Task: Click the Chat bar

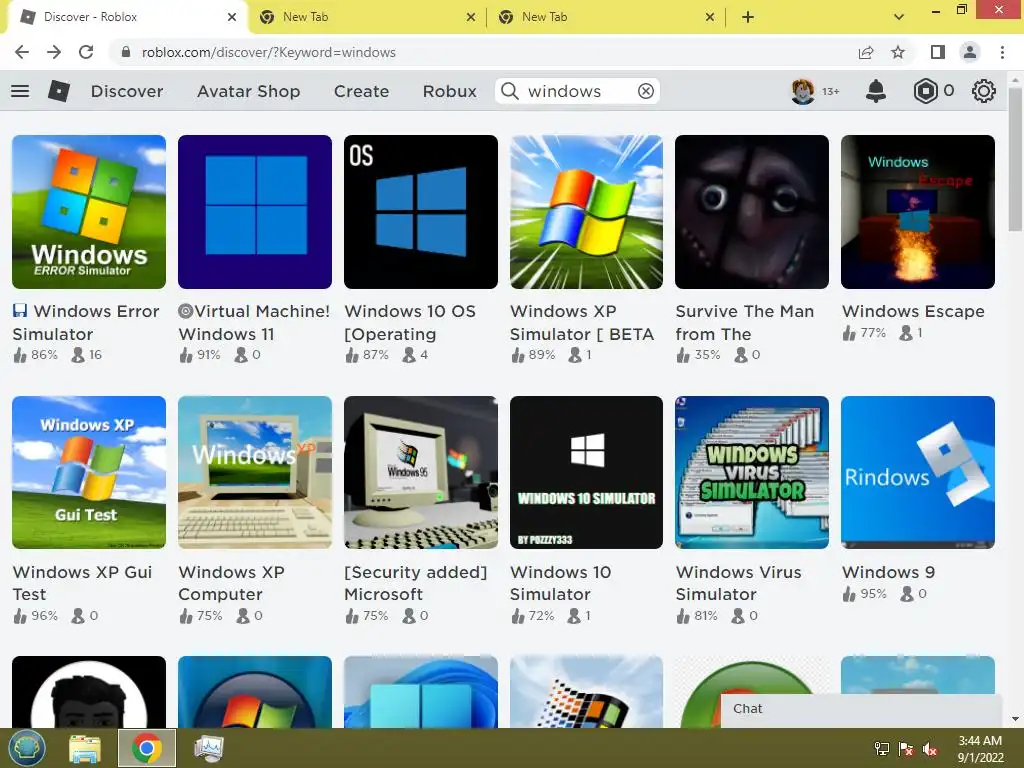Action: 861,709
